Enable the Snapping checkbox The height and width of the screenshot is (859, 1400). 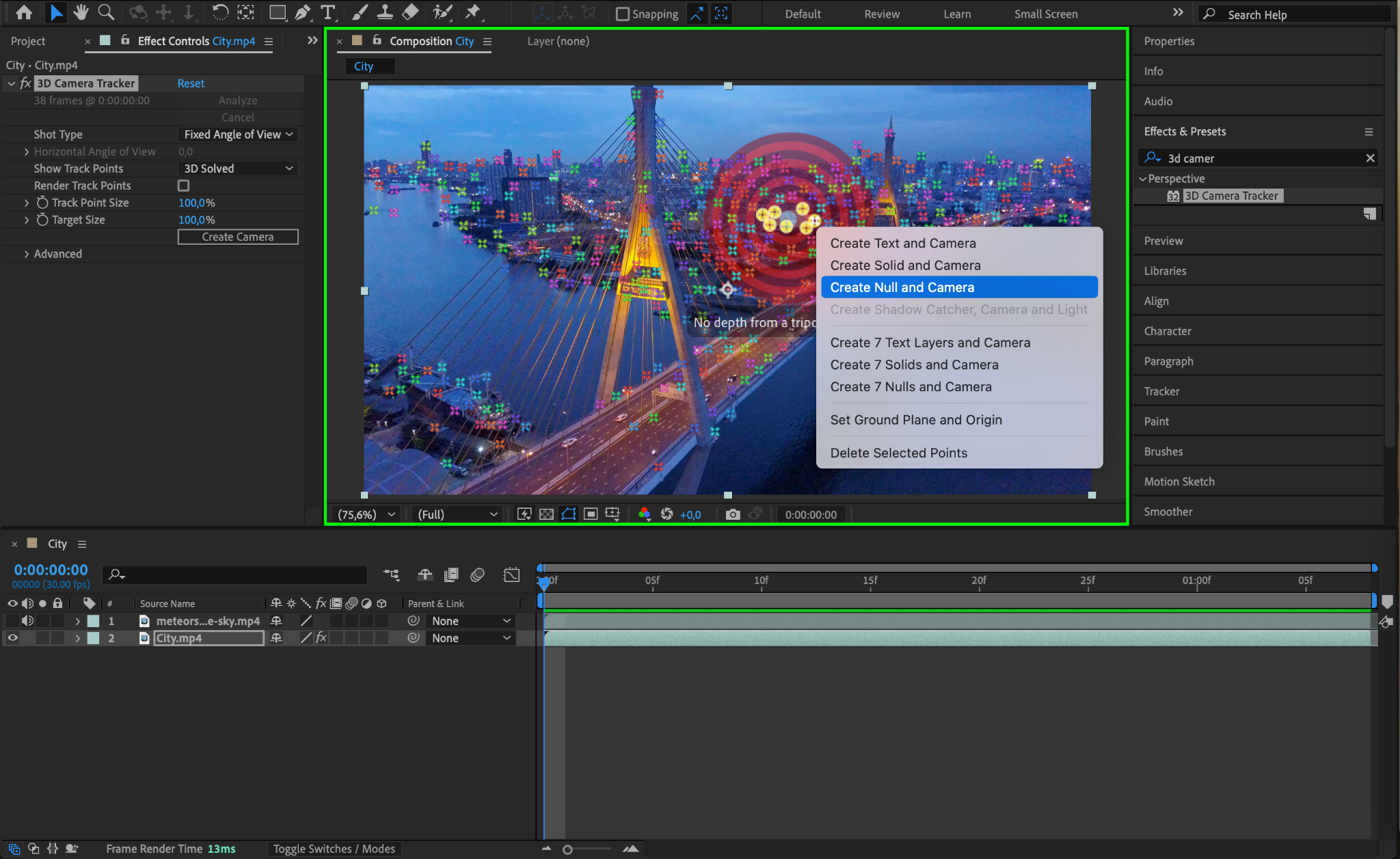pyautogui.click(x=622, y=14)
